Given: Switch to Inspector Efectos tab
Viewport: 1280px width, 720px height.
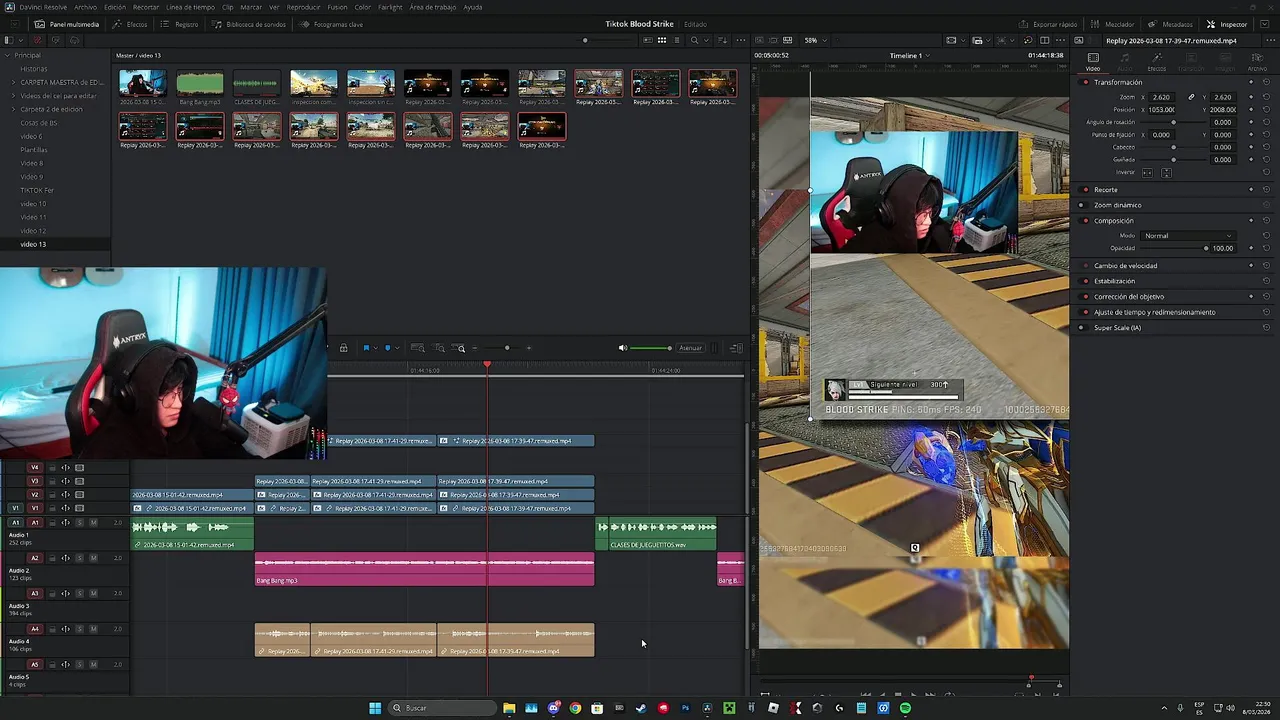Looking at the screenshot, I should pos(1156,62).
